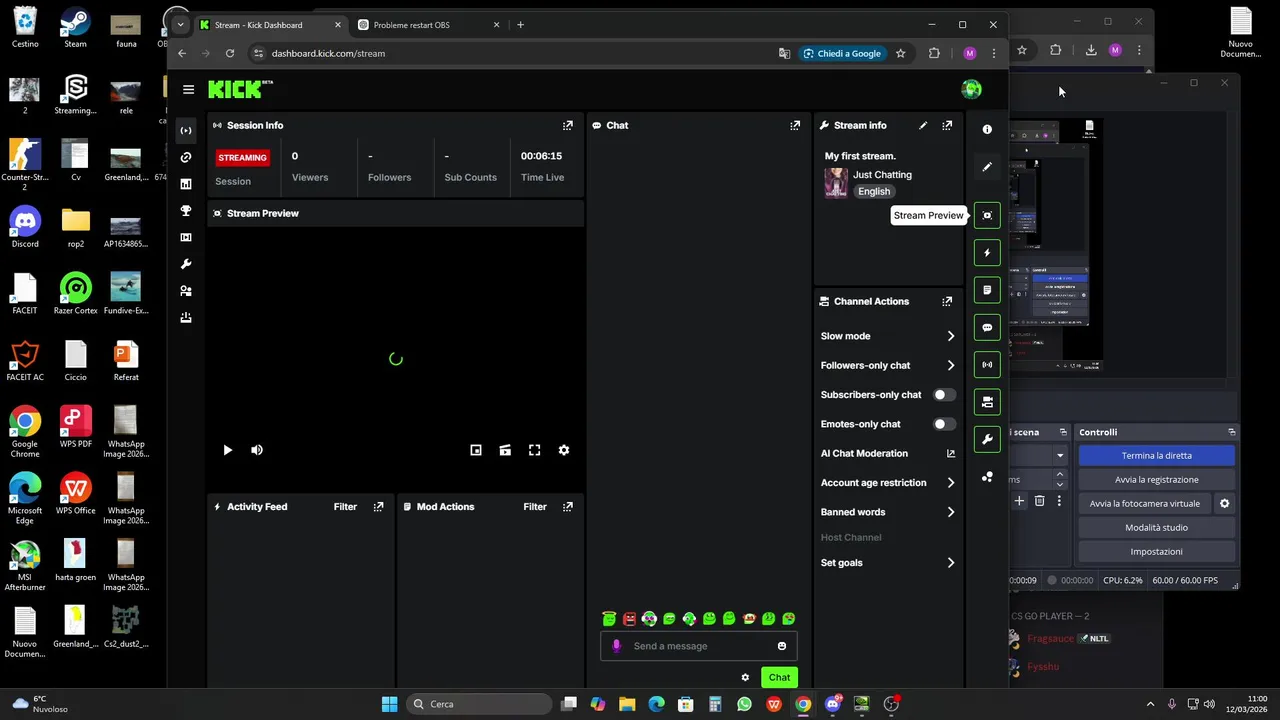Bookmark this page with the star

pos(901,53)
